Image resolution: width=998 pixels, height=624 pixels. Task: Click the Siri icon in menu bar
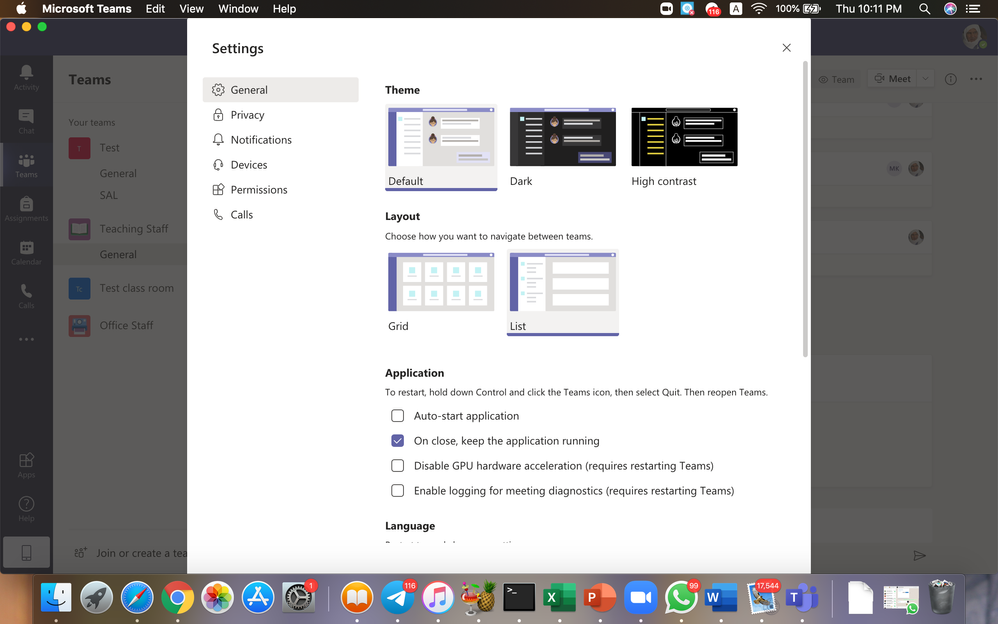click(950, 9)
